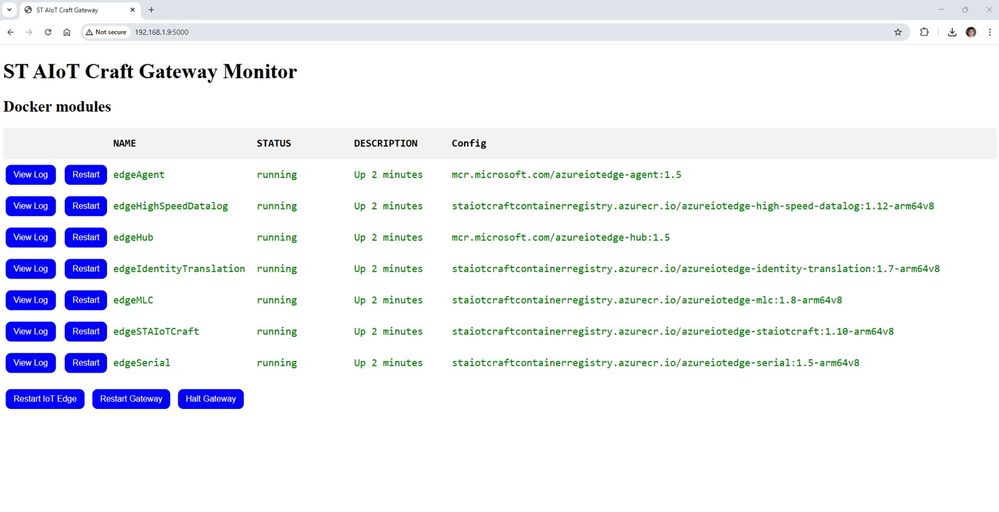Click the azureiotedge-agent:1.5 config text
Viewport: 999px width, 512px height.
coord(566,174)
